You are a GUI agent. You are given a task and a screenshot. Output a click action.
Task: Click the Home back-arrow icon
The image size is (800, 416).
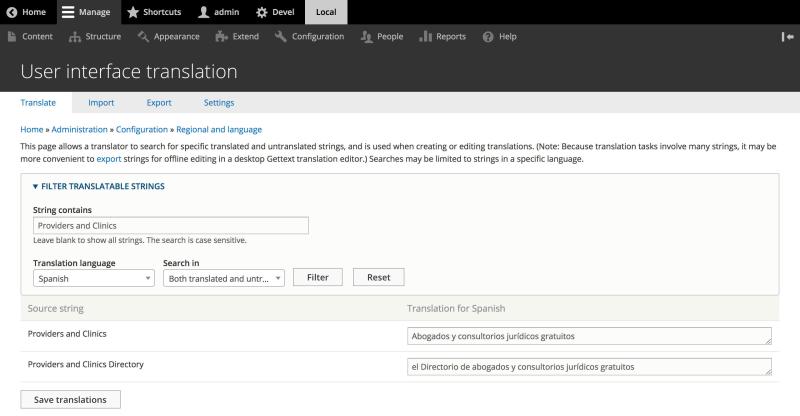pyautogui.click(x=12, y=12)
